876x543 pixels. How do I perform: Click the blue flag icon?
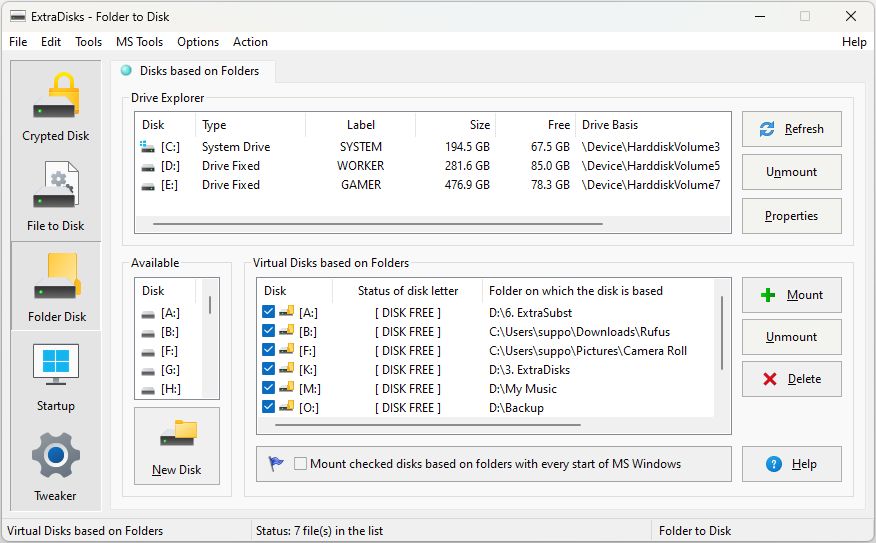coord(276,464)
